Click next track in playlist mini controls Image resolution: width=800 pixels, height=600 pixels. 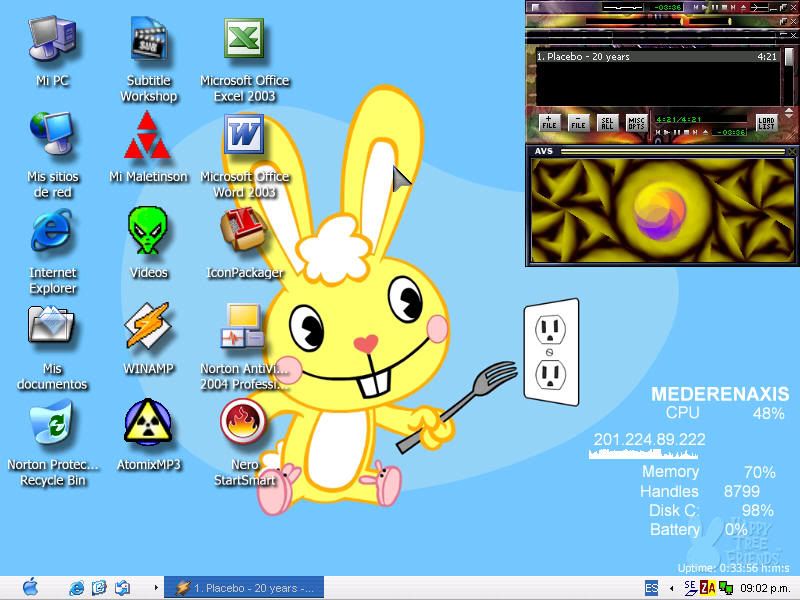click(x=695, y=133)
